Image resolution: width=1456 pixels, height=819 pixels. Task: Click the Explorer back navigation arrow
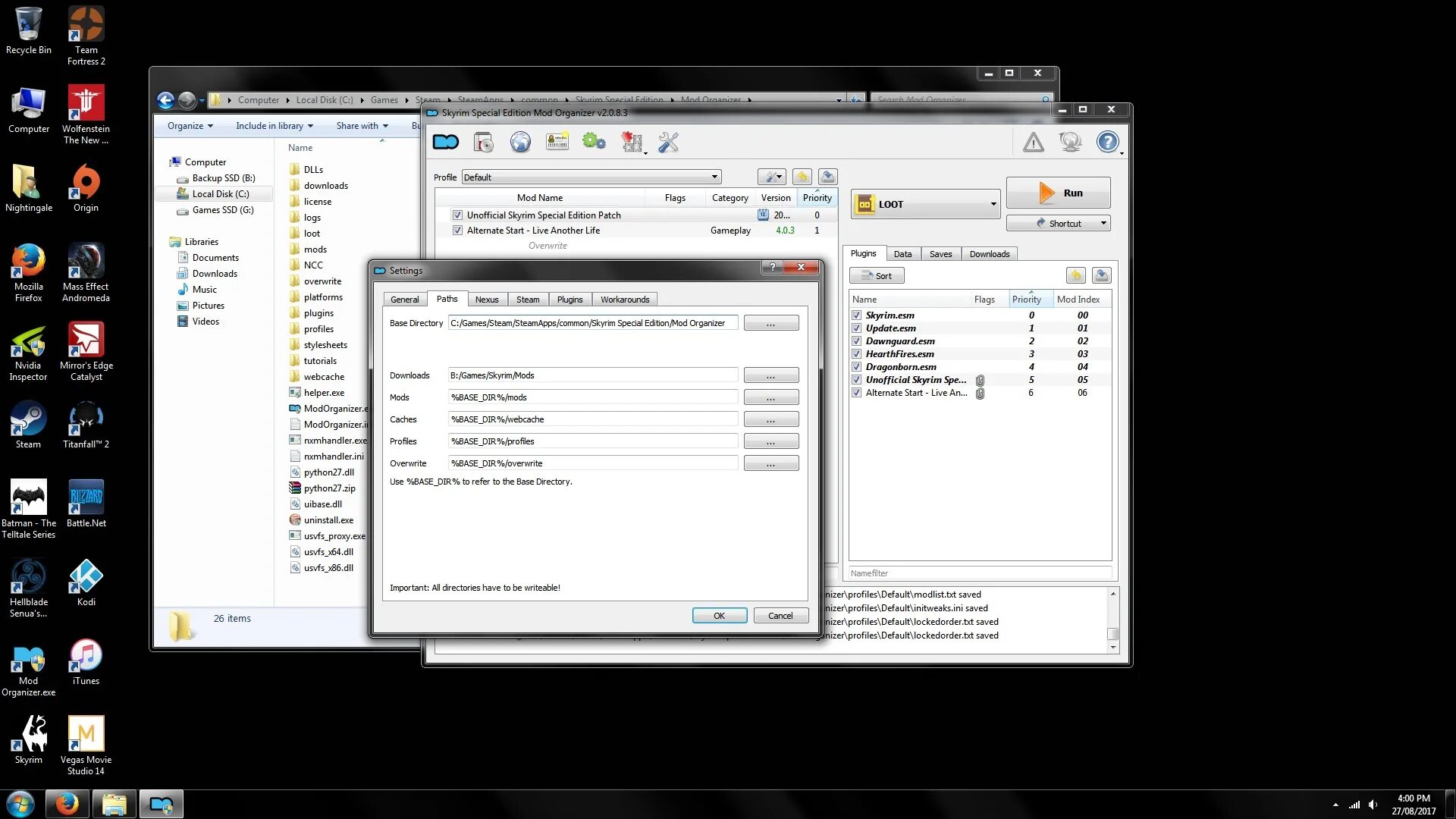(x=165, y=99)
